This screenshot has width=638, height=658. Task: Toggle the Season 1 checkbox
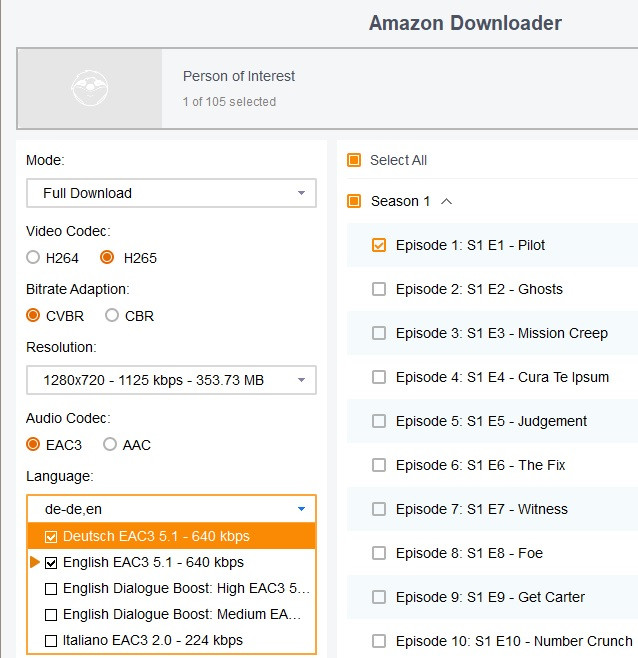coord(354,201)
